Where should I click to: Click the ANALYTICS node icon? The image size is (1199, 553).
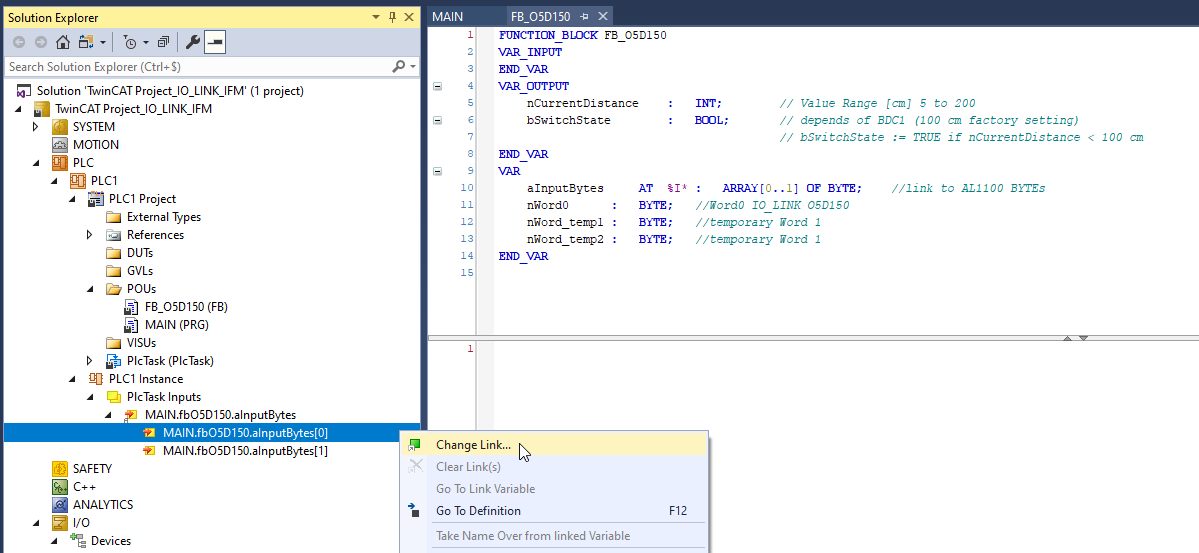[x=60, y=505]
